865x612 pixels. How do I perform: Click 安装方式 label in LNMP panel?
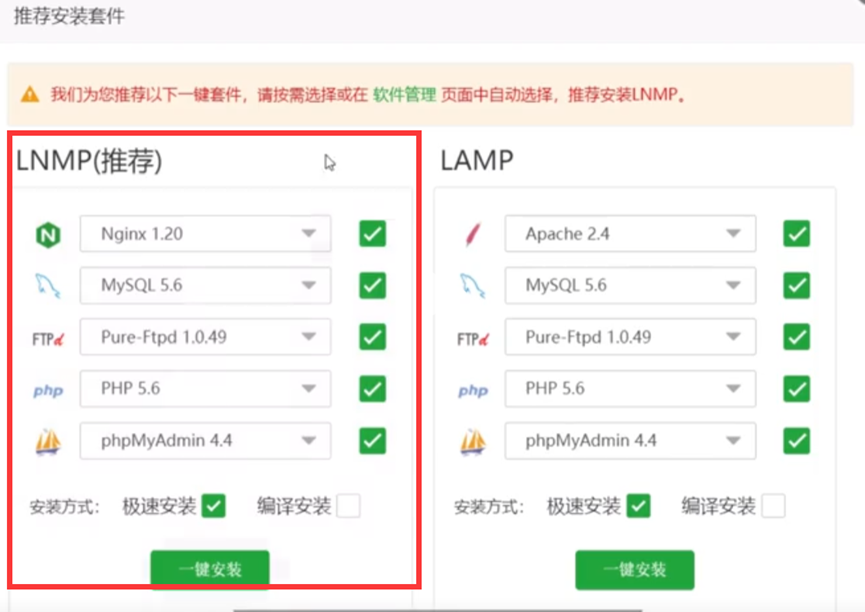coord(65,507)
